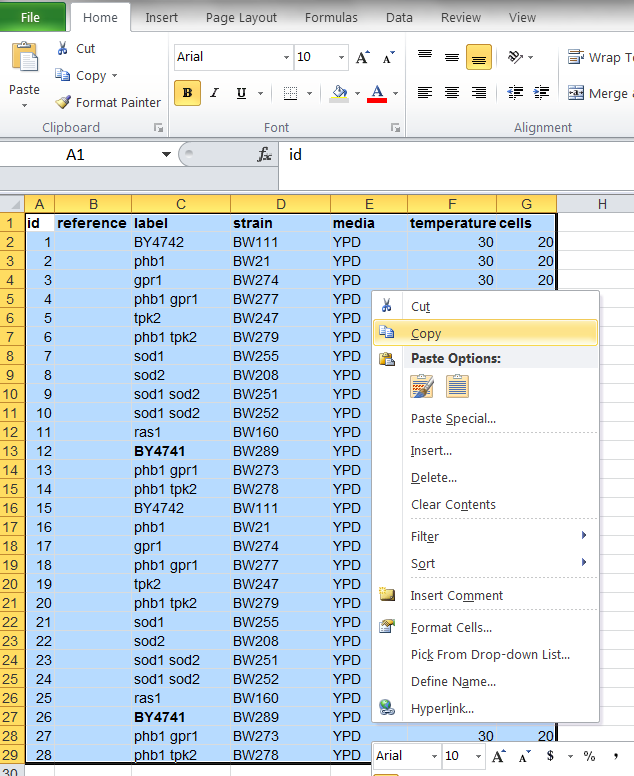Click the Fill Color paint bucket
Screen dimensions: 634x776
tap(340, 93)
